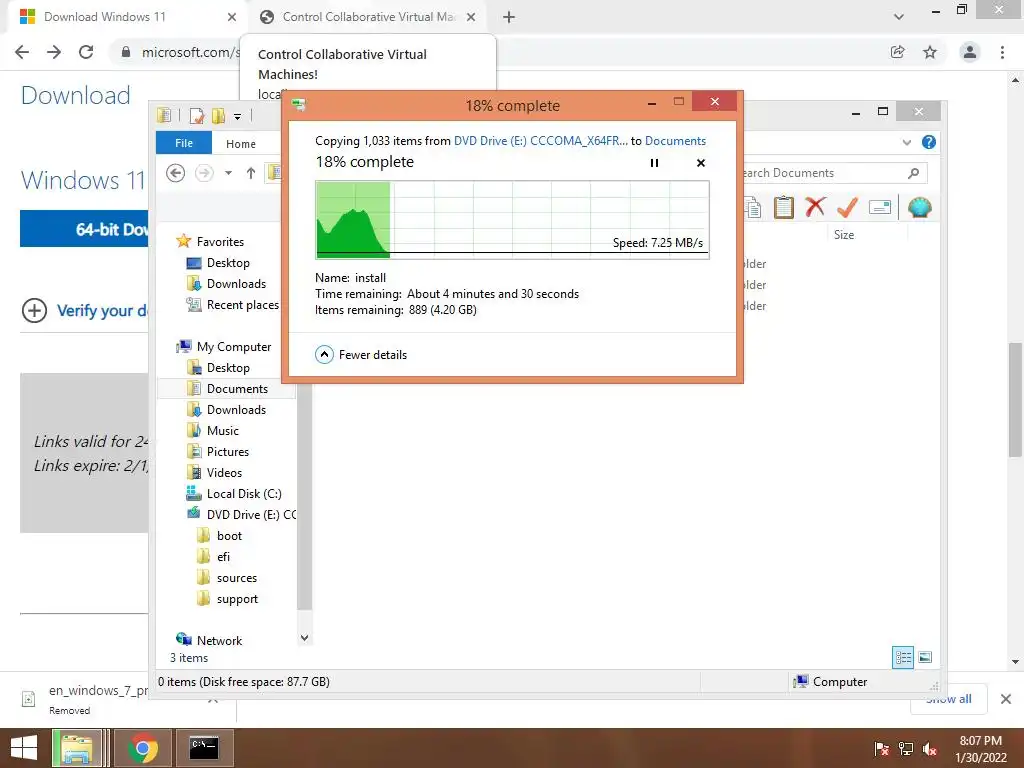
Task: Click Explorer's forward navigation arrow
Action: [x=204, y=173]
